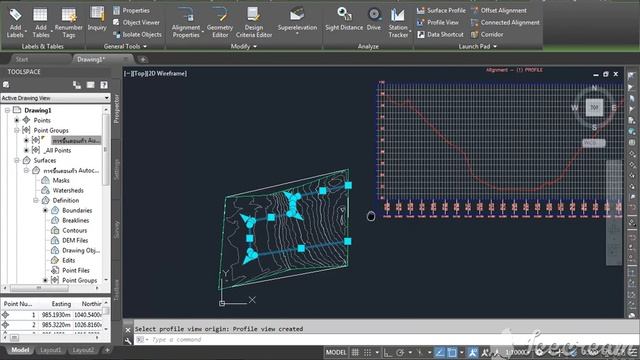
Task: Open status bar customization menu icon
Action: coord(633,352)
